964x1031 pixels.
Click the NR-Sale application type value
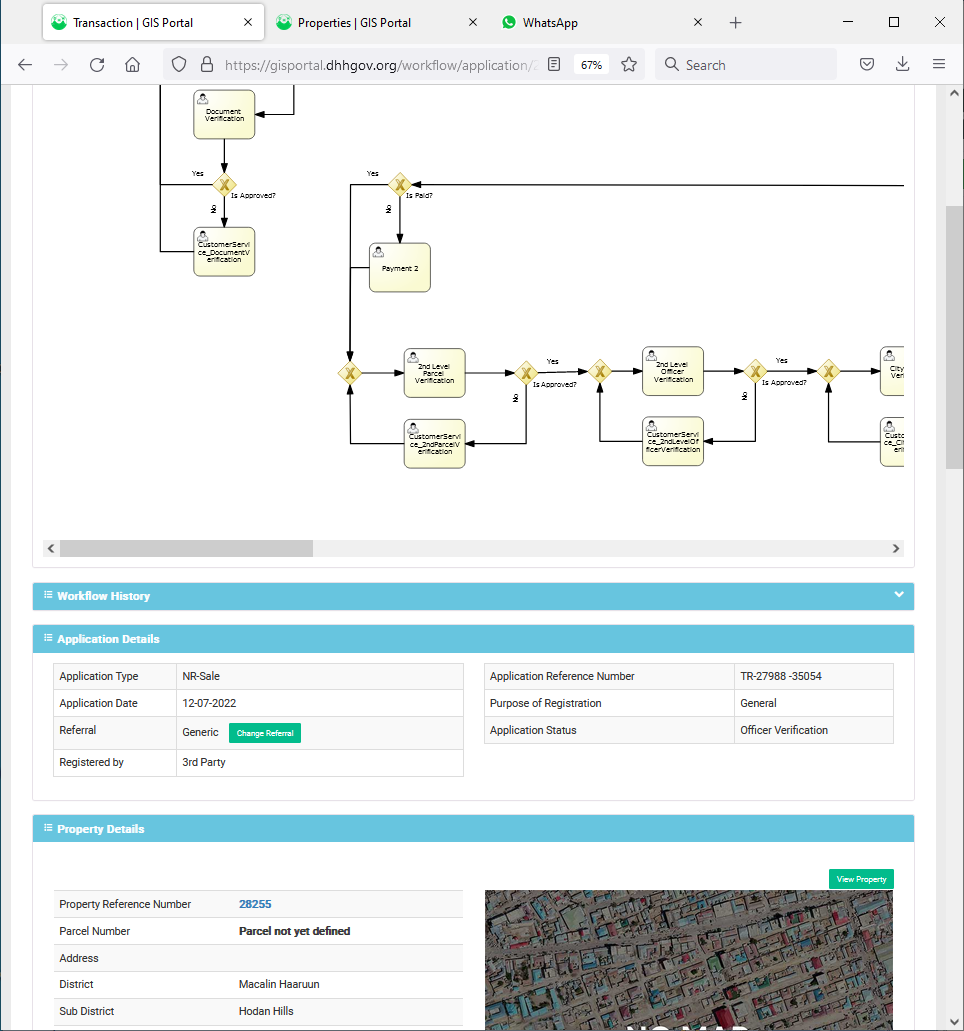pyautogui.click(x=201, y=676)
